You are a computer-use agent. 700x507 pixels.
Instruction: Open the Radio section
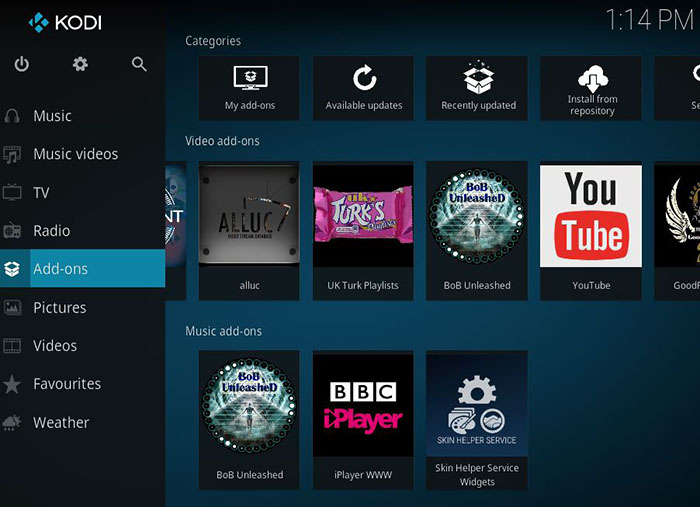point(83,231)
